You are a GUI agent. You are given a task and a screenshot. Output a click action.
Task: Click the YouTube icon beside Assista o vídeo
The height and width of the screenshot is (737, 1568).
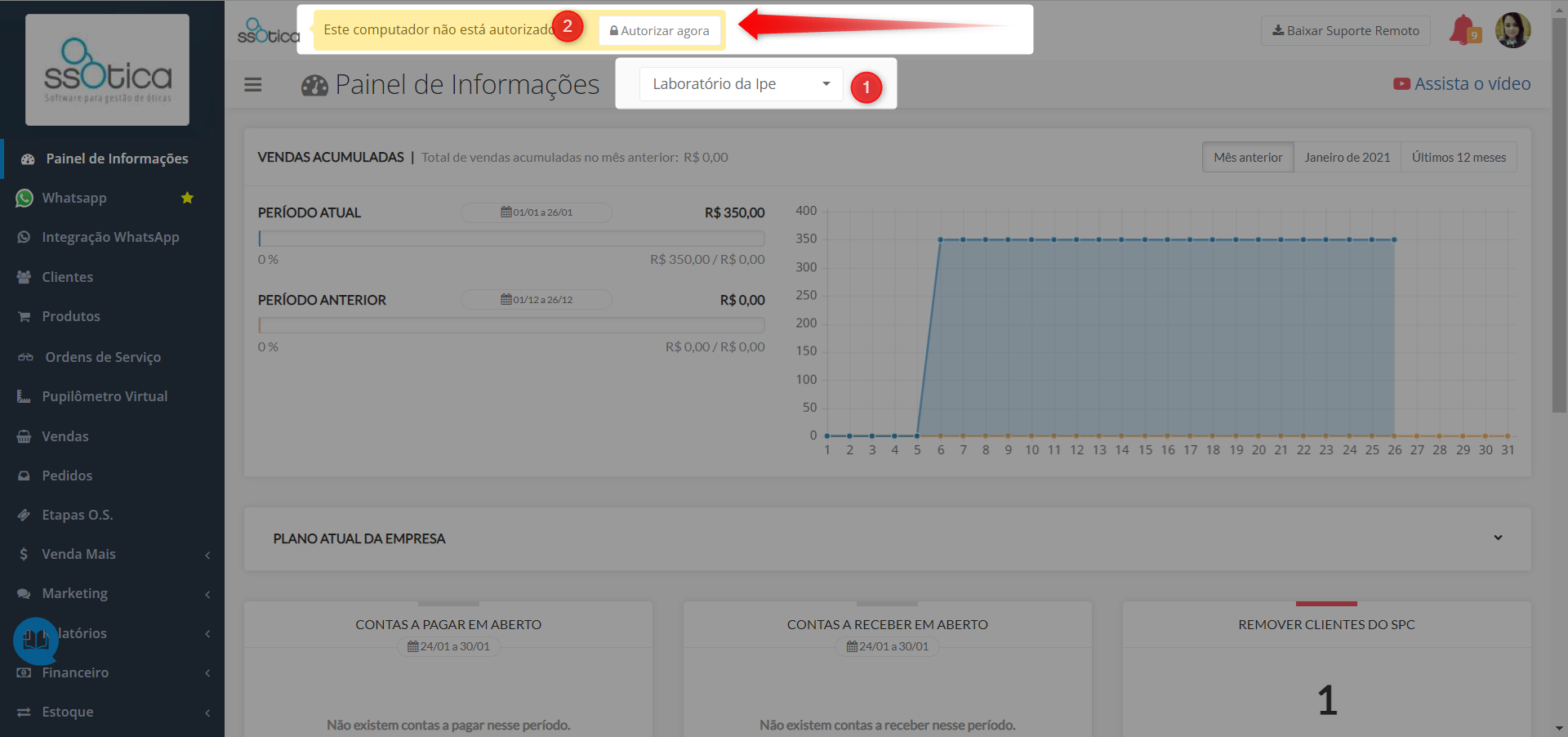click(x=1401, y=83)
